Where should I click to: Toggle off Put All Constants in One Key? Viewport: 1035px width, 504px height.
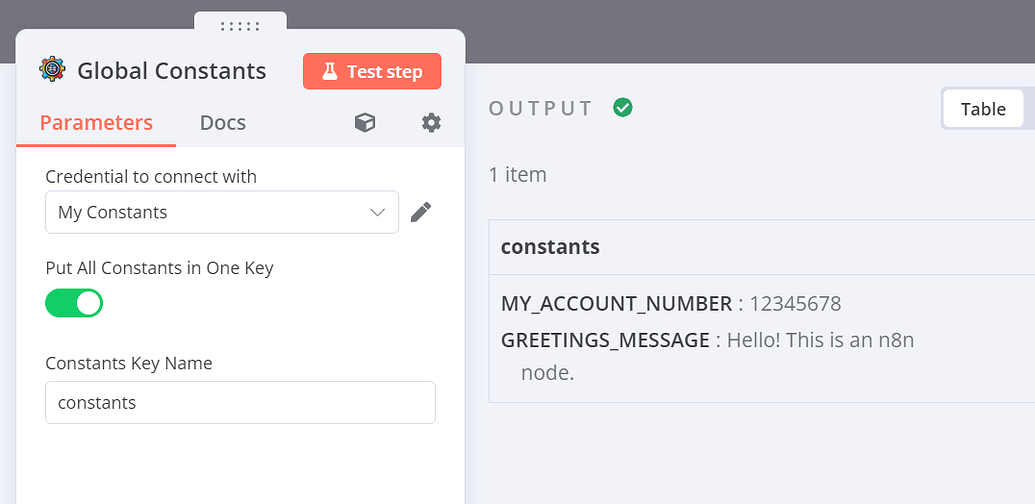(74, 303)
